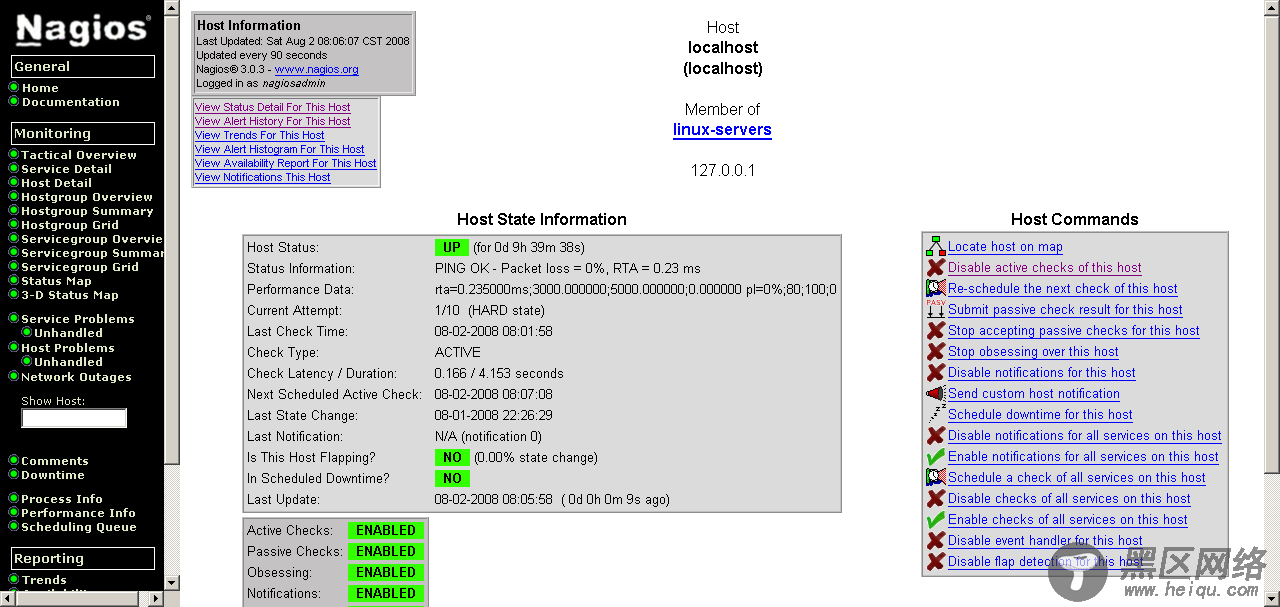Screen dimensions: 1280x607
Task: Open Home in the sidebar
Action: point(40,88)
